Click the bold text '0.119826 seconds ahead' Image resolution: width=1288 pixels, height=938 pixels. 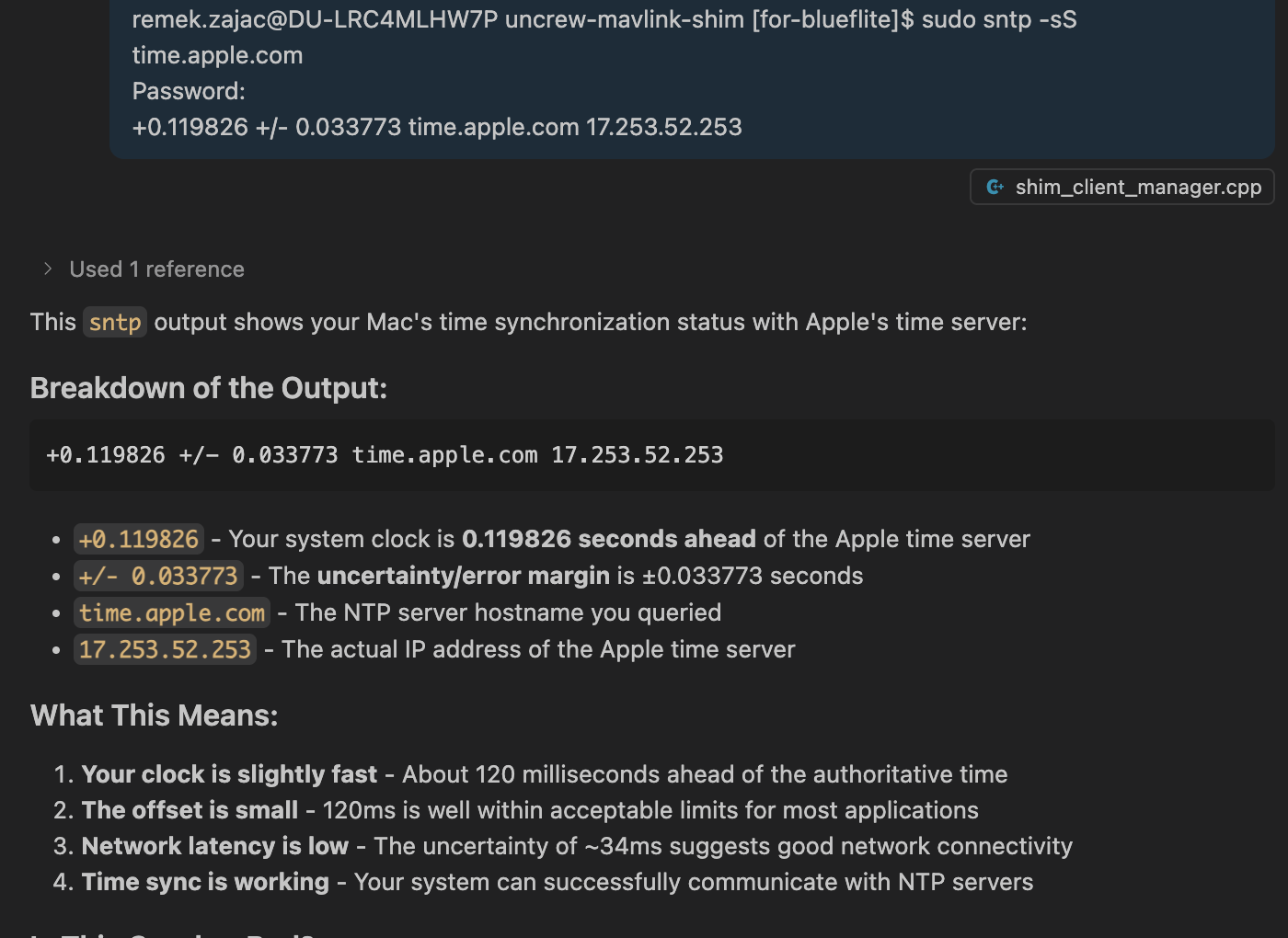(609, 539)
